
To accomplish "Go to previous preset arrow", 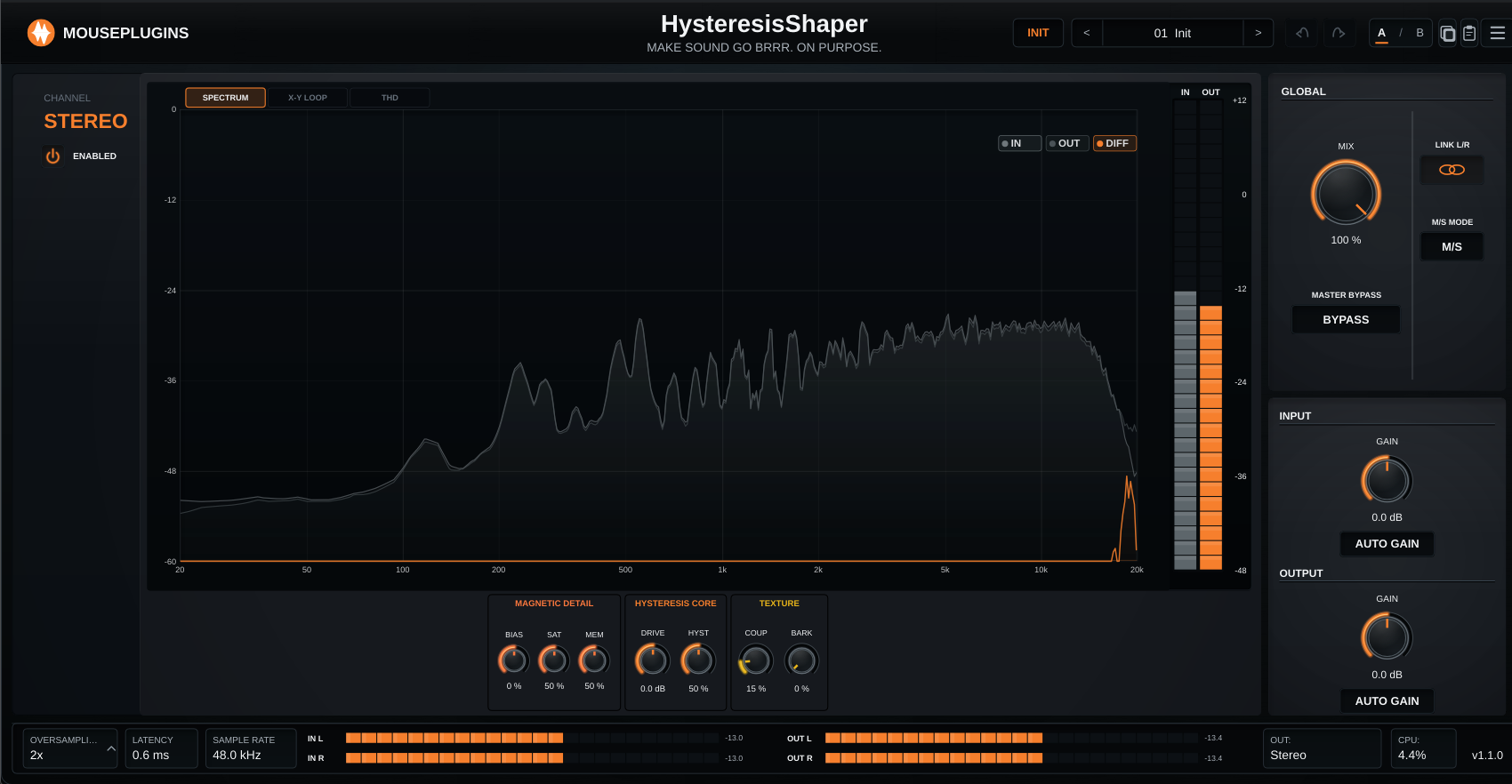I will coord(1087,33).
